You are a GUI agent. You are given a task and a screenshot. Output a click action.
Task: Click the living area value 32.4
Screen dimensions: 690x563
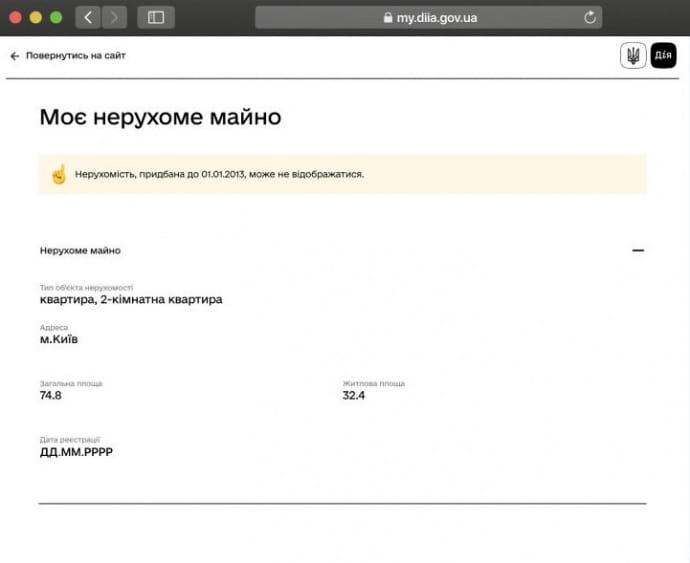(x=354, y=395)
